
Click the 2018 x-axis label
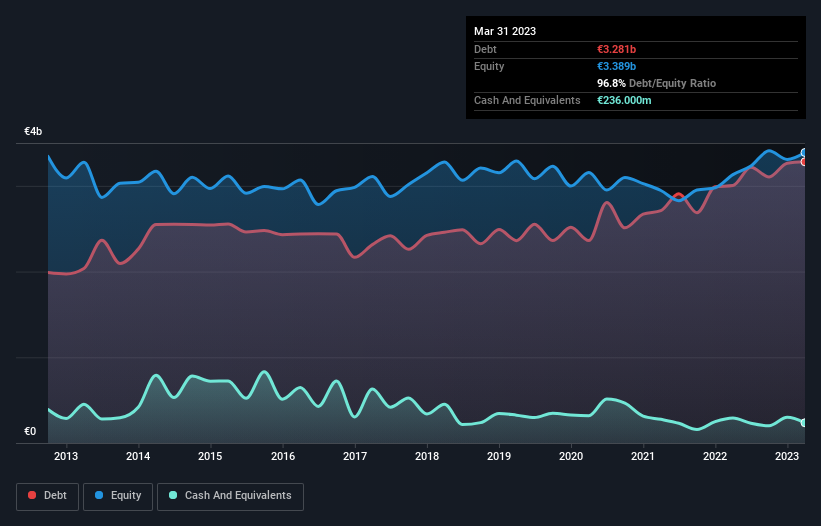427,456
